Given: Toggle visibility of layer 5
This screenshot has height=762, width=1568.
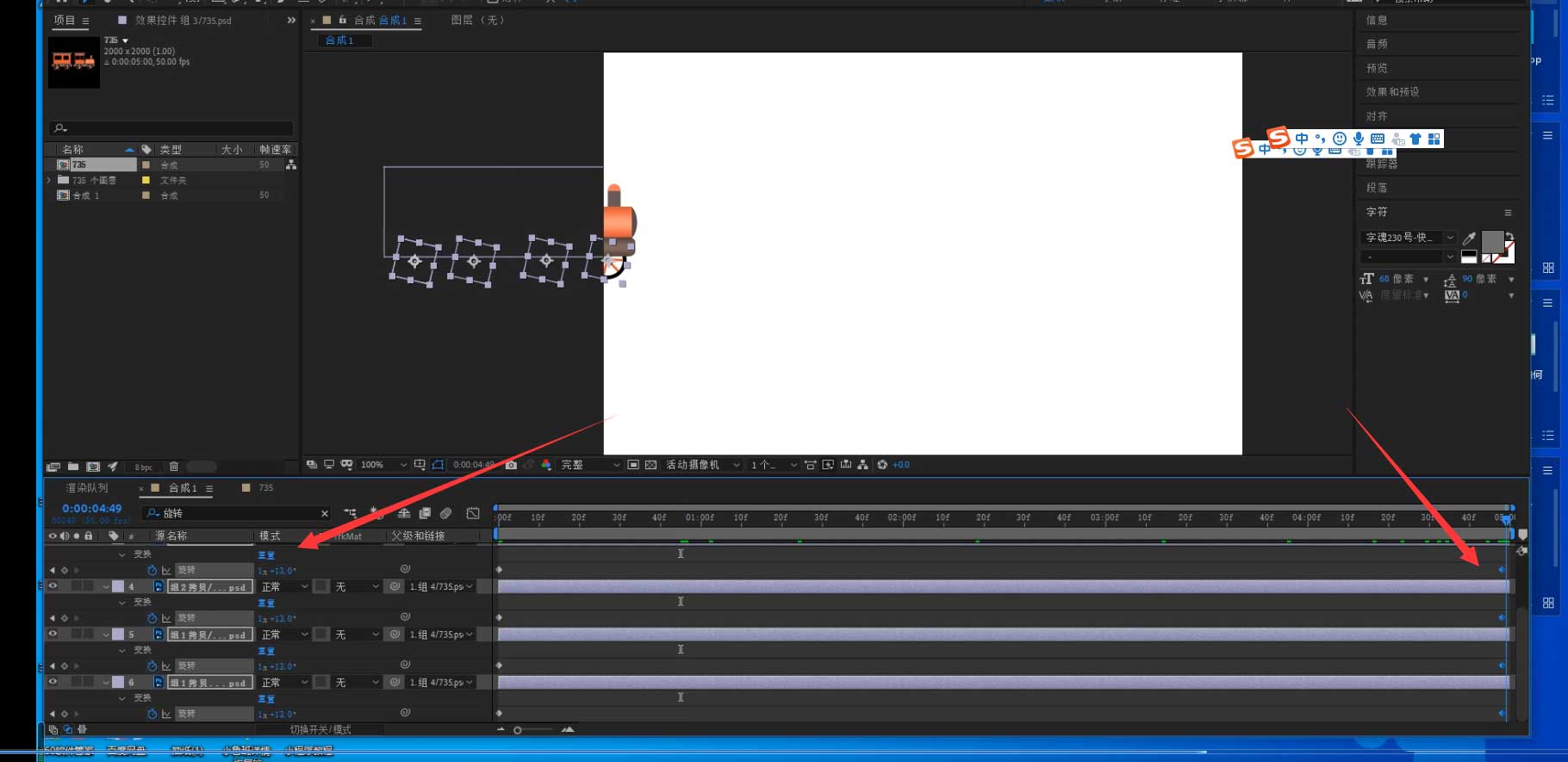Looking at the screenshot, I should (x=53, y=635).
